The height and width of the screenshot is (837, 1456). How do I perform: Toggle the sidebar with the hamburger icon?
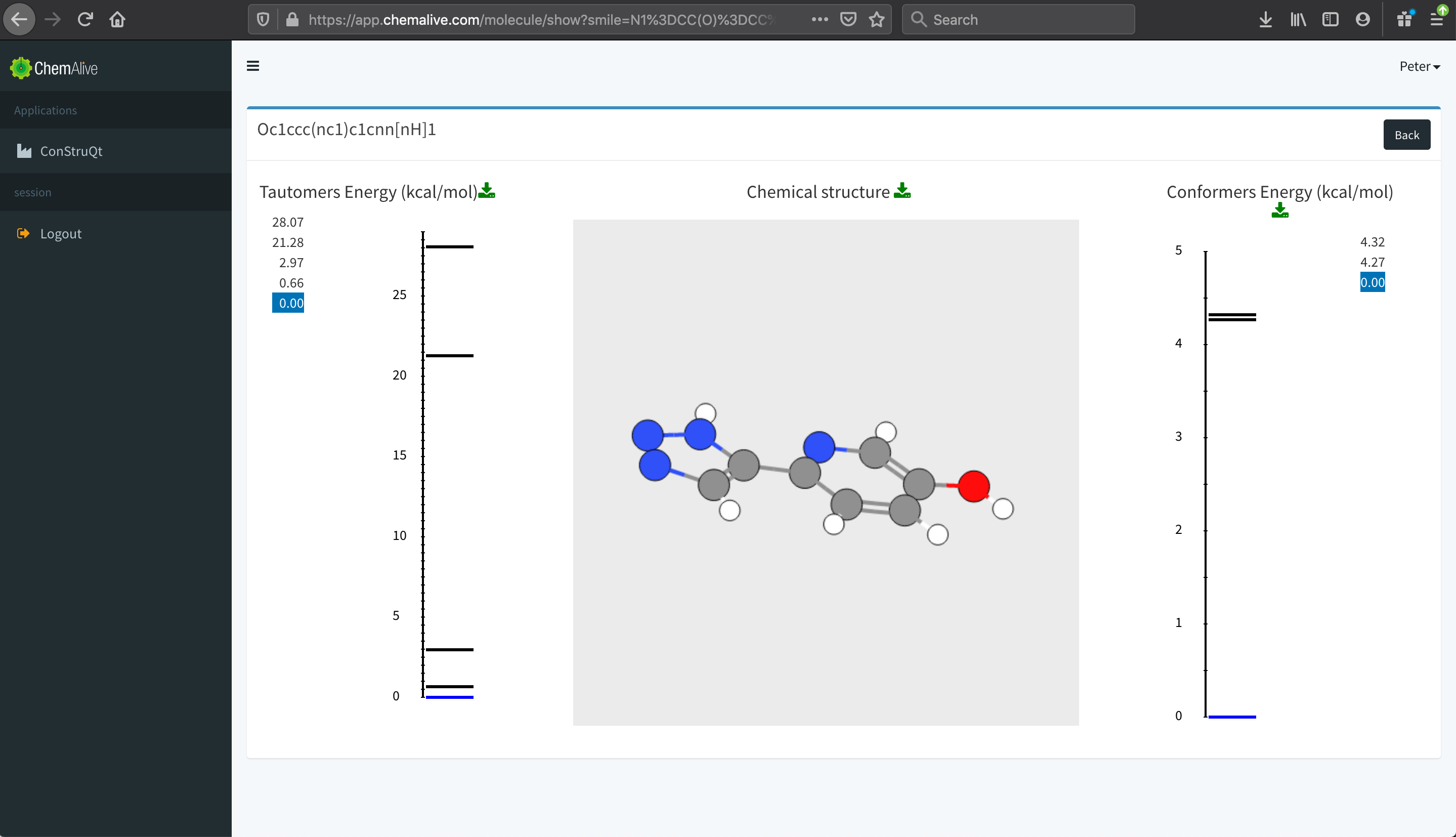[x=253, y=66]
